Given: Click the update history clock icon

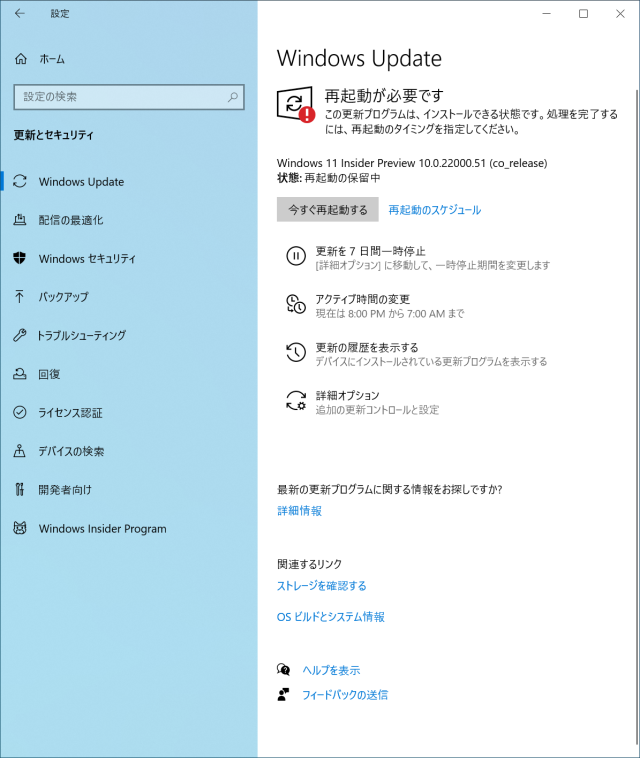Looking at the screenshot, I should 296,352.
